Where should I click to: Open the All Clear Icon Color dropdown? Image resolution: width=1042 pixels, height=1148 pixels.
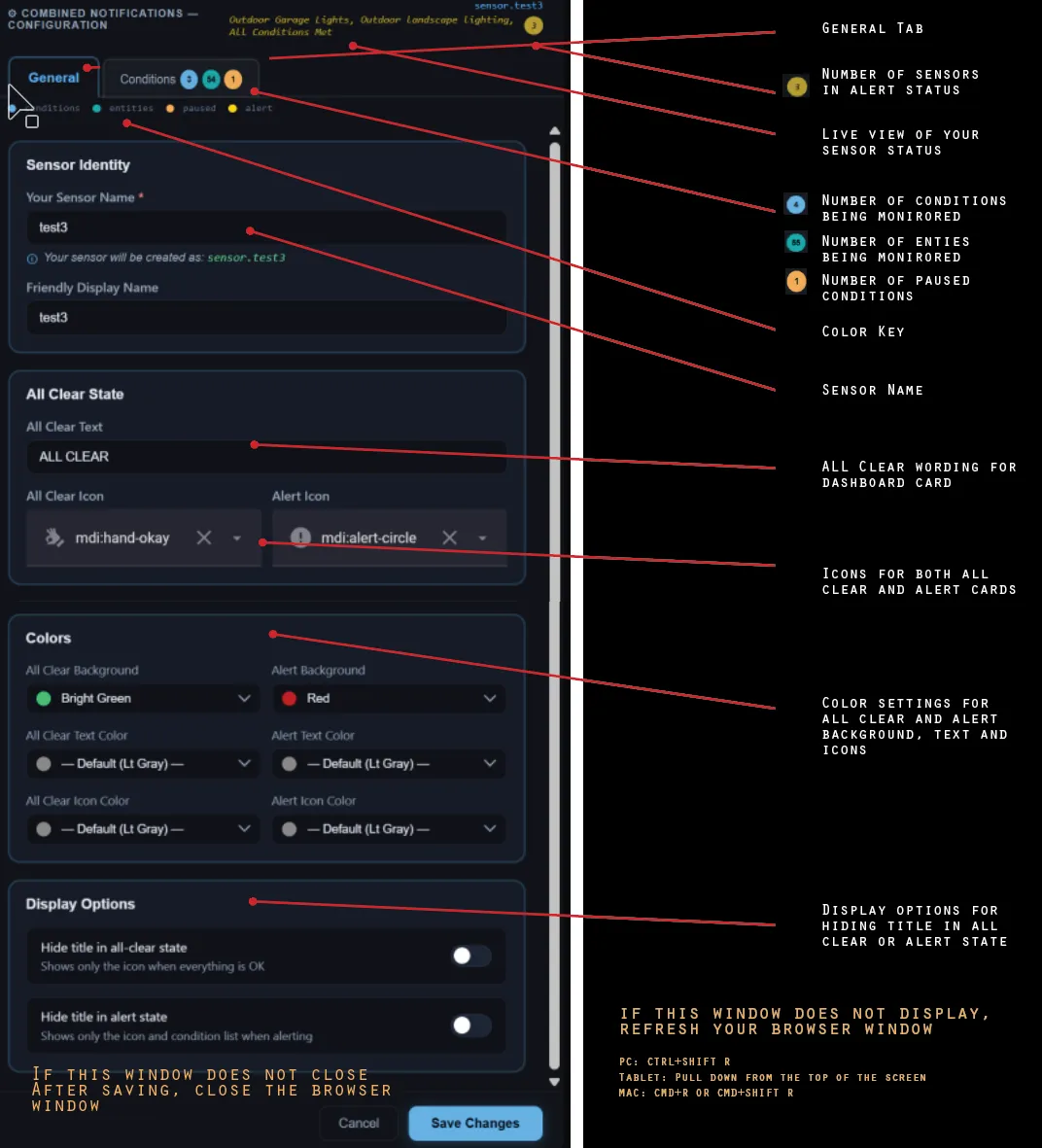click(x=143, y=829)
